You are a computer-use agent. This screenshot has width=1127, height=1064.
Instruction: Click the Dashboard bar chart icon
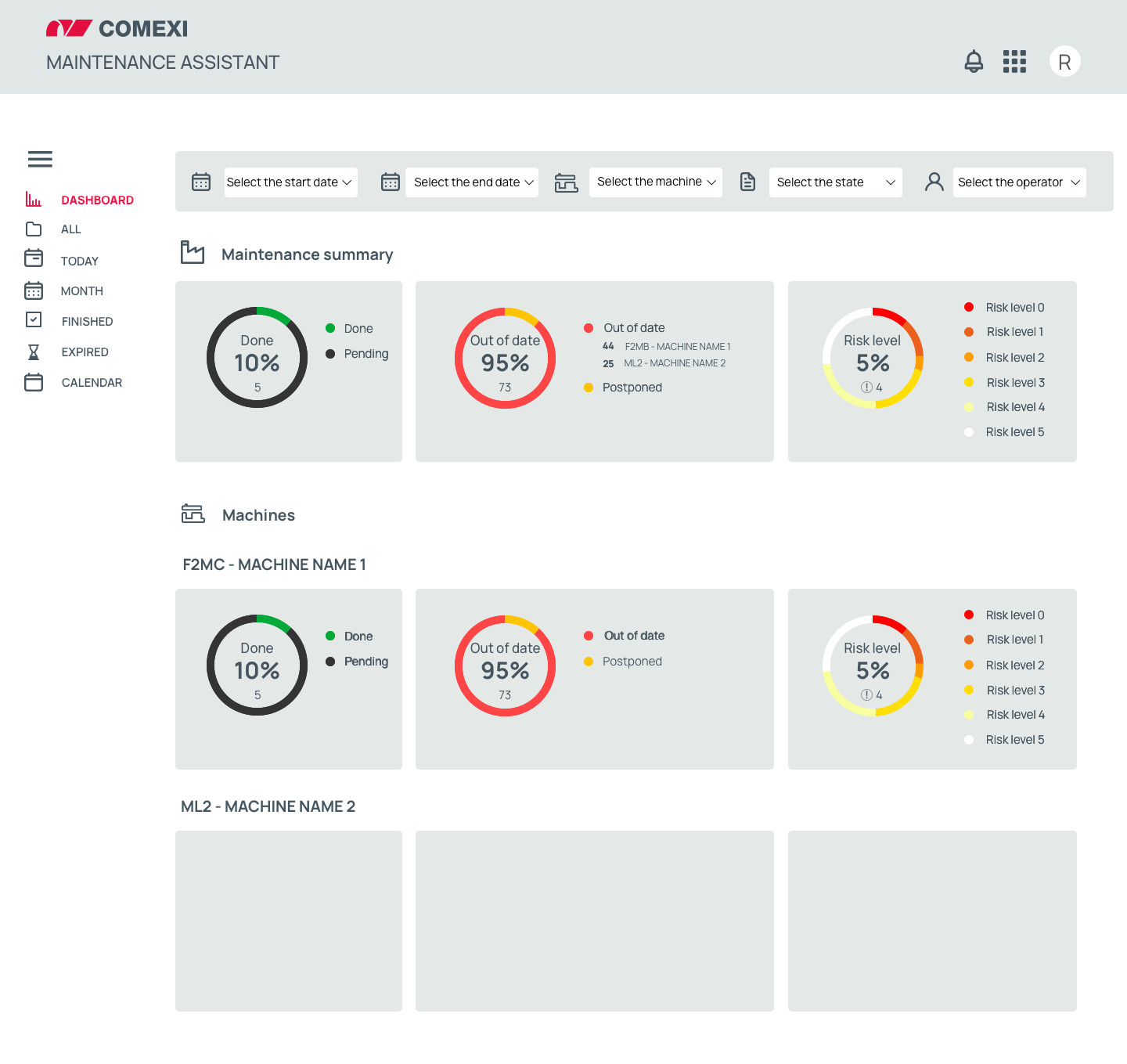34,200
